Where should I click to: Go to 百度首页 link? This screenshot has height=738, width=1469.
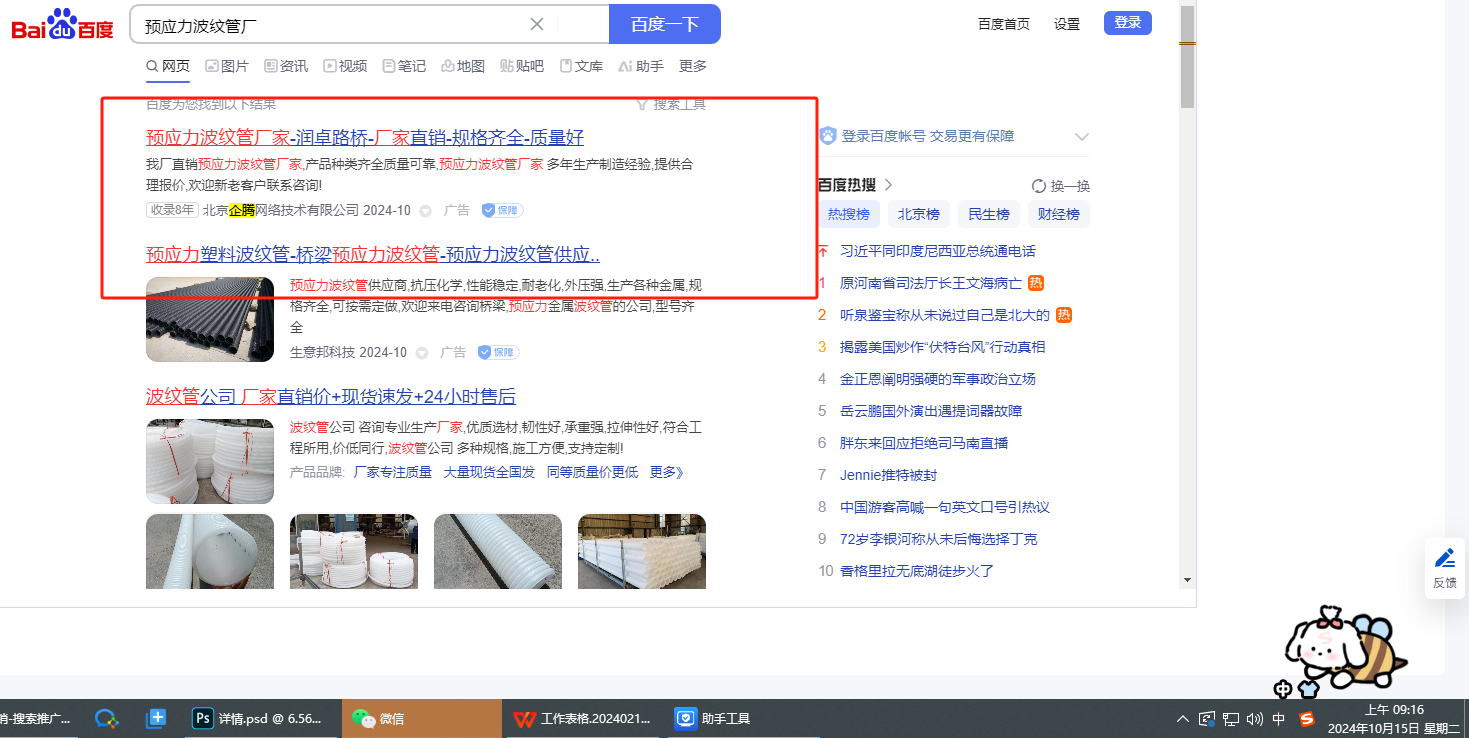(x=1004, y=24)
